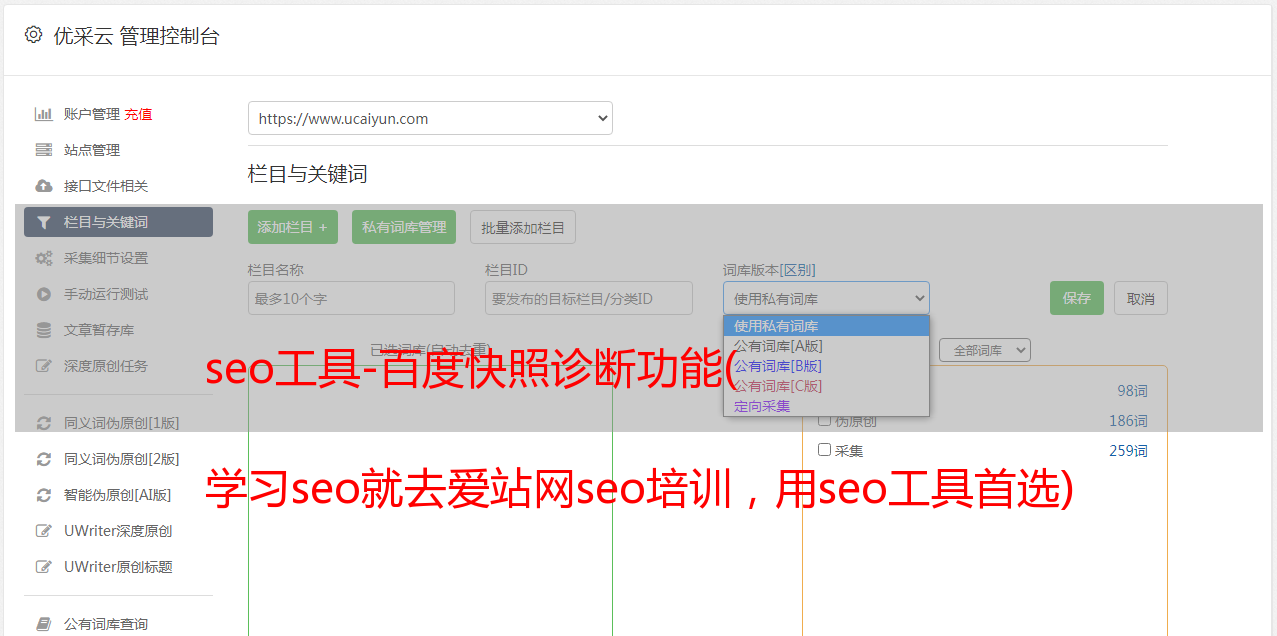The image size is (1277, 636).
Task: Click the gear icon beside 优采云 管理控制台
Action: [x=33, y=35]
